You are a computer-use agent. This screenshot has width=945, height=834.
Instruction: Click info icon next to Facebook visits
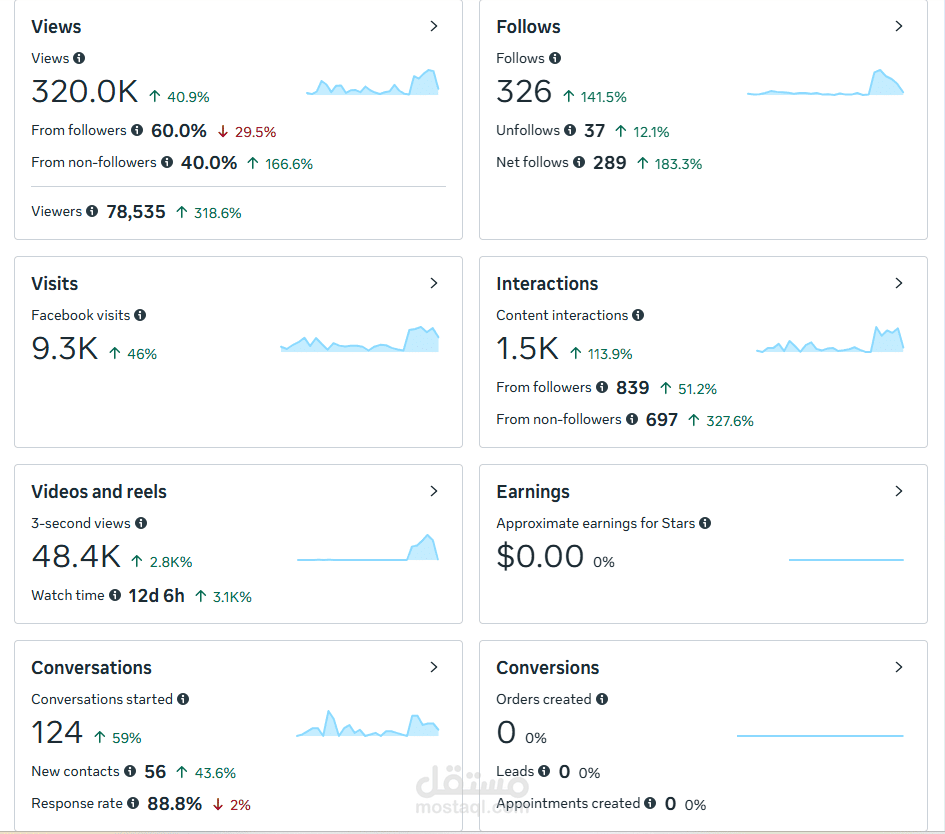click(x=140, y=315)
